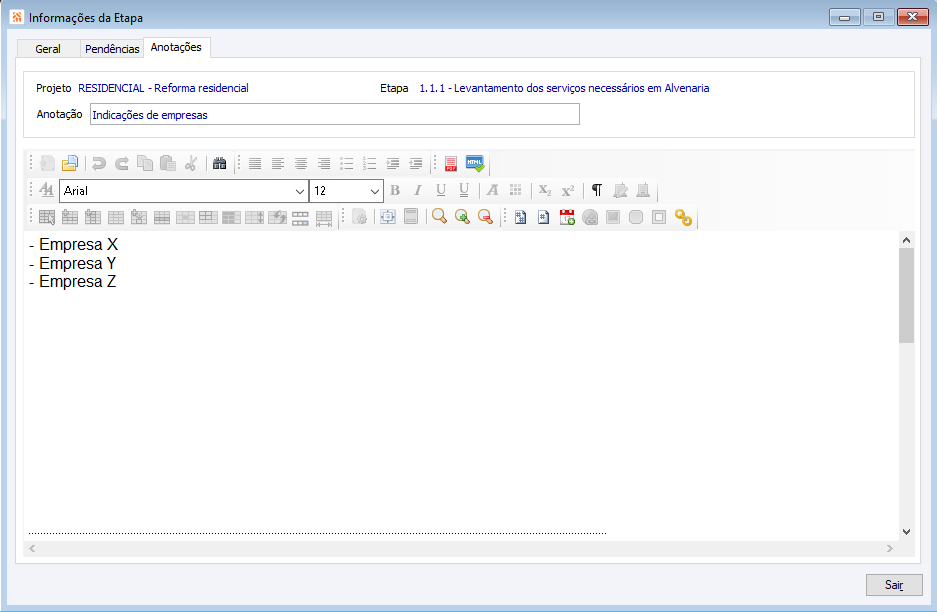
Task: Click the stylized A text effects icon
Action: [x=492, y=191]
